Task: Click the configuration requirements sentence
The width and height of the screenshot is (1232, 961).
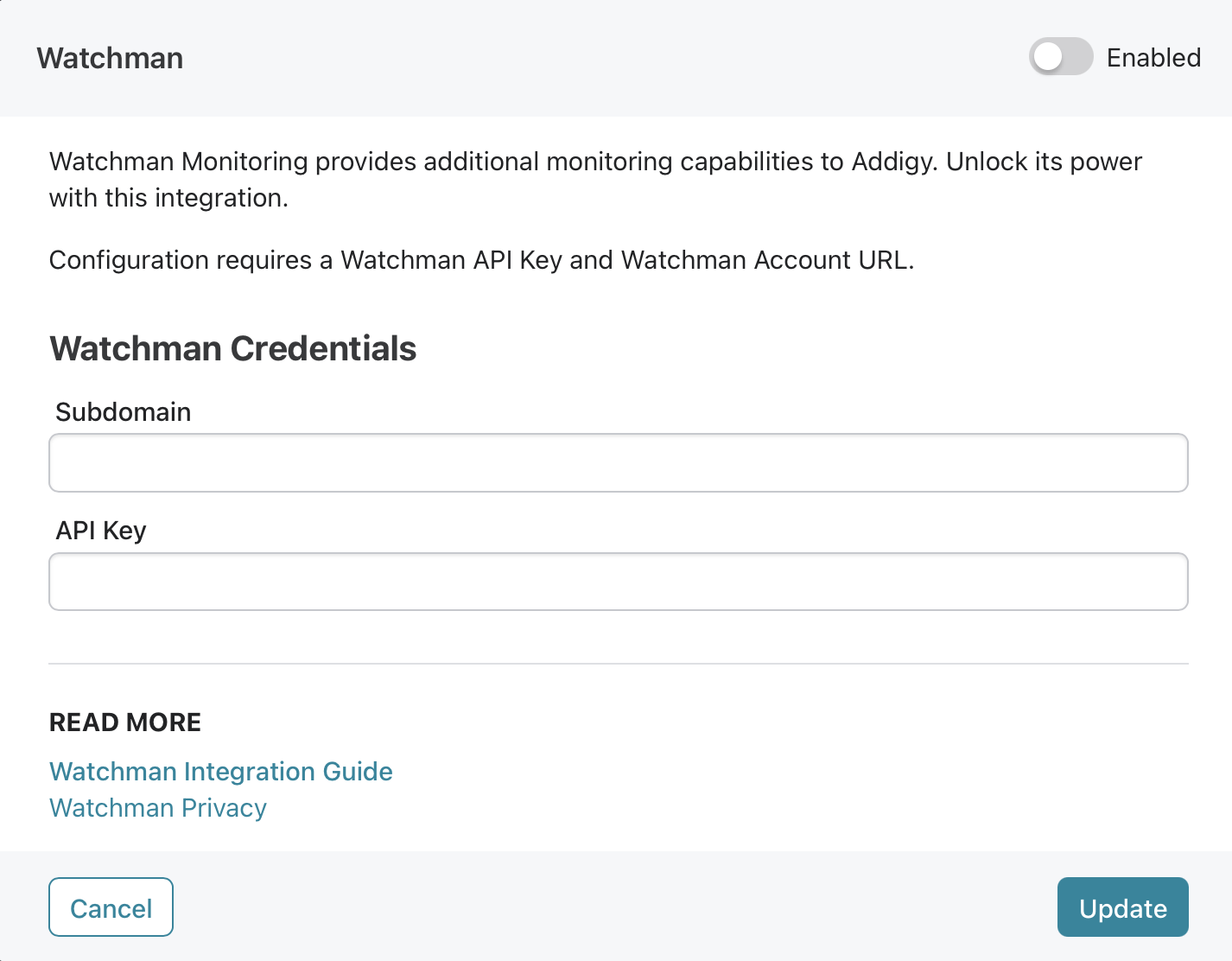Action: (x=482, y=260)
